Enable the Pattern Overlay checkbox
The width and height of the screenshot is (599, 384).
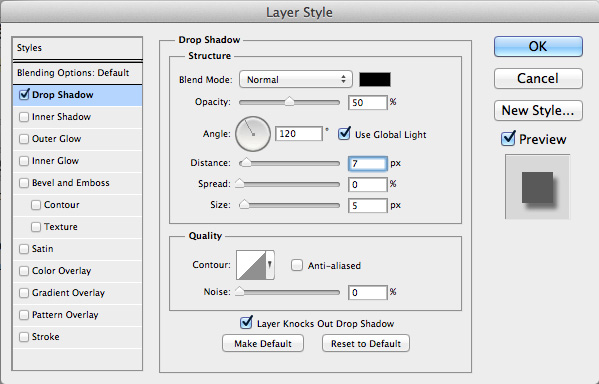pos(24,315)
